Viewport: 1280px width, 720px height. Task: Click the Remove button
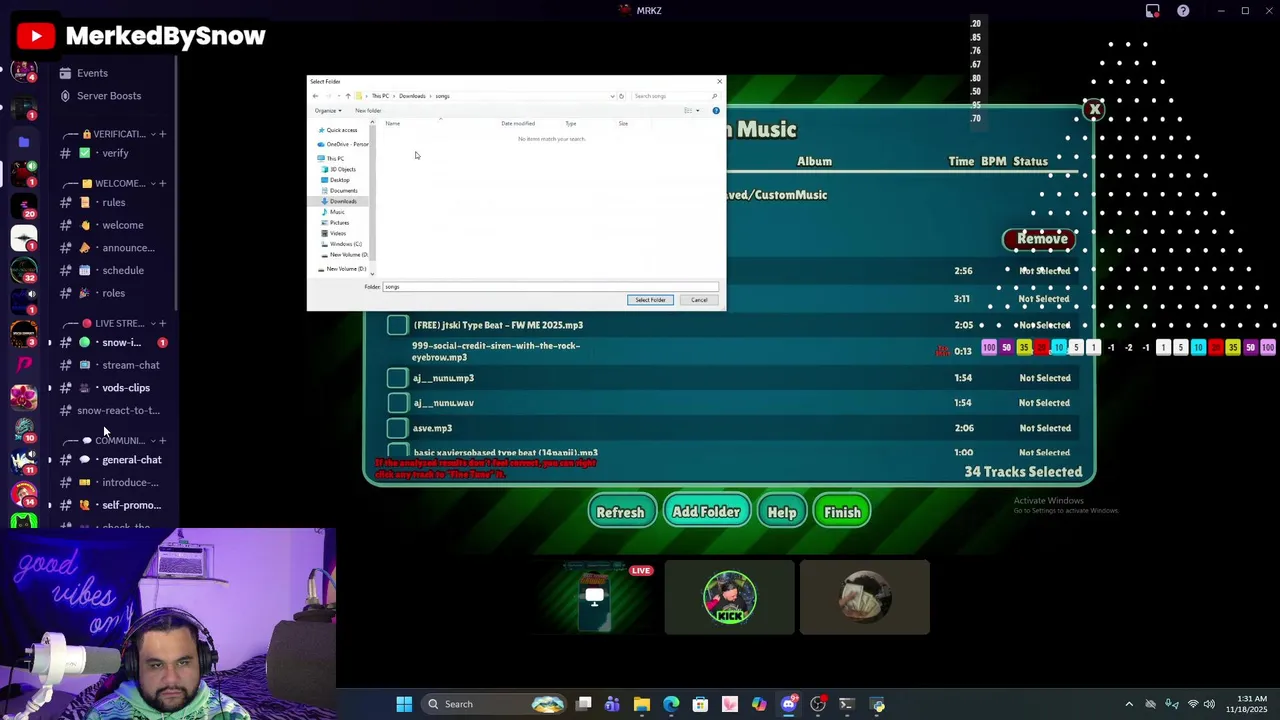coord(1042,239)
